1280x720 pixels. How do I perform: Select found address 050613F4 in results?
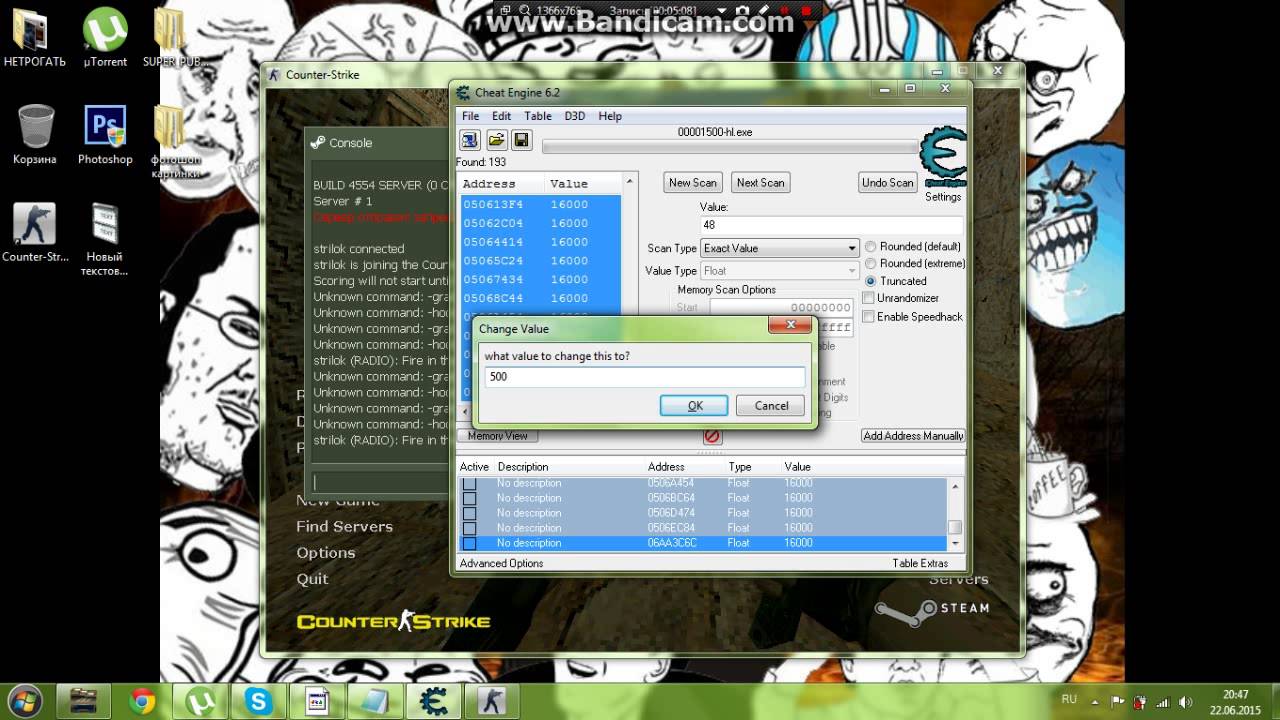(x=540, y=204)
